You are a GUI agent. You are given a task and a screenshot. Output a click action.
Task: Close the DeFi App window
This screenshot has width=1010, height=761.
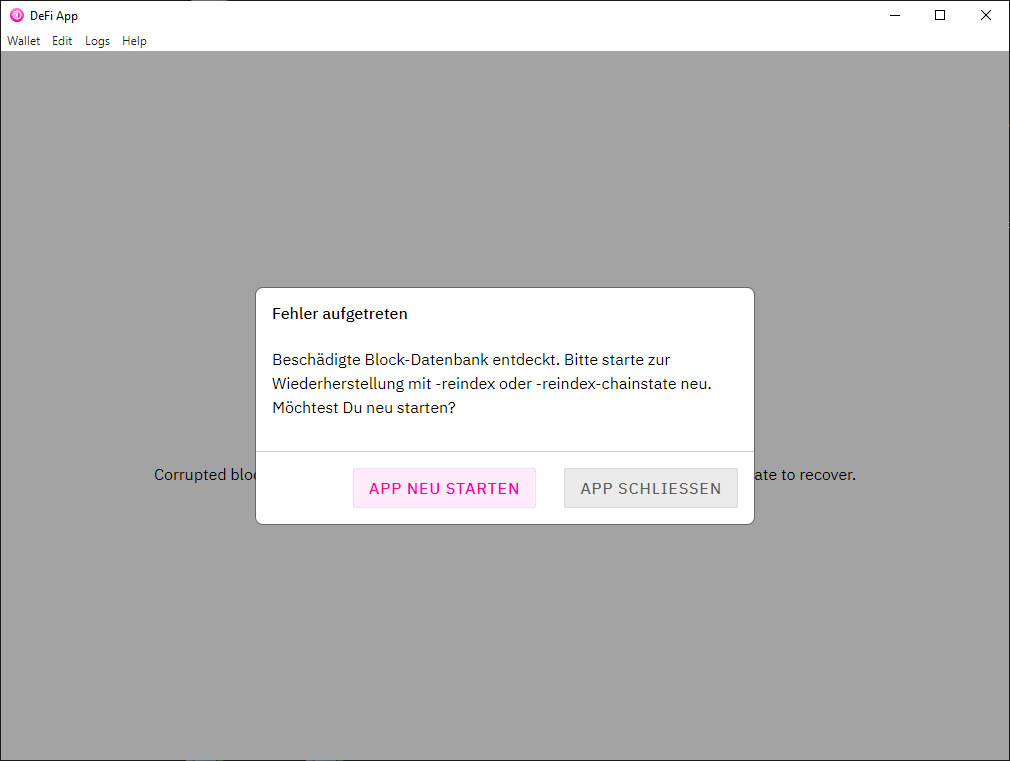[986, 15]
